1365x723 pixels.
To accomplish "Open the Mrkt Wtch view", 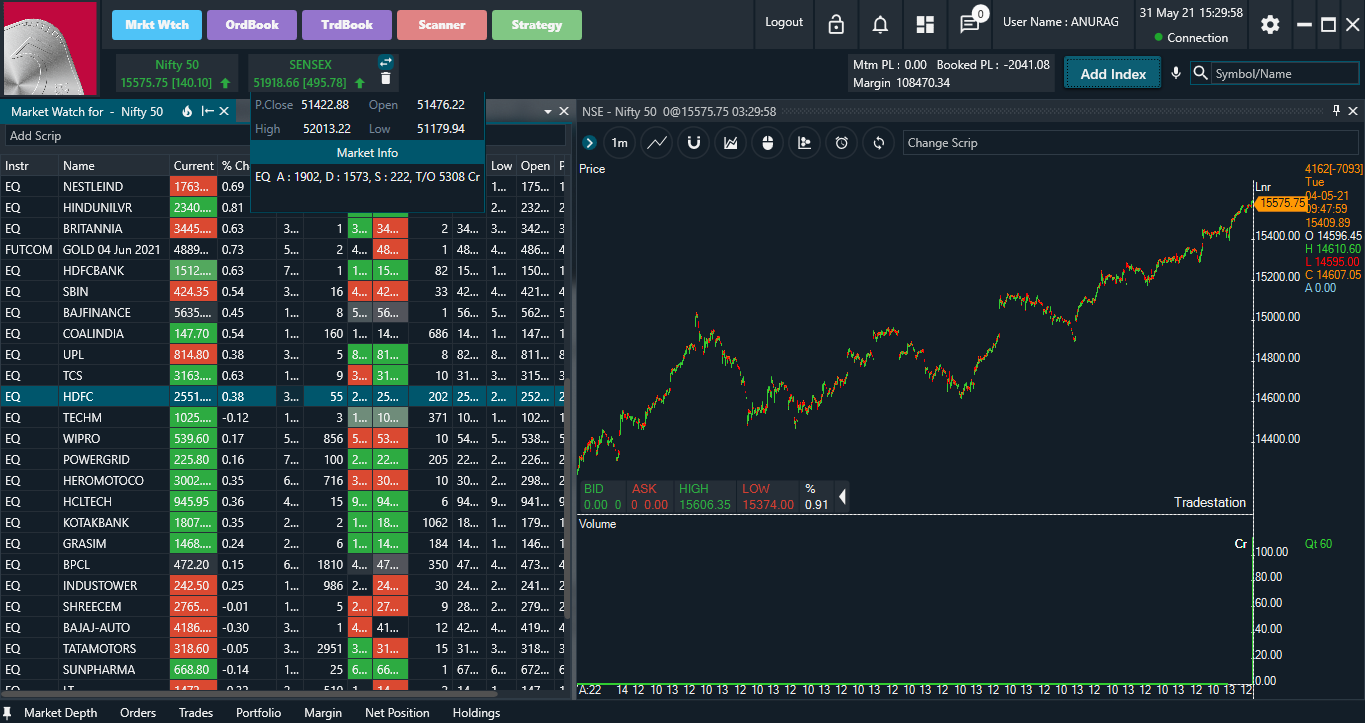I will 157,24.
